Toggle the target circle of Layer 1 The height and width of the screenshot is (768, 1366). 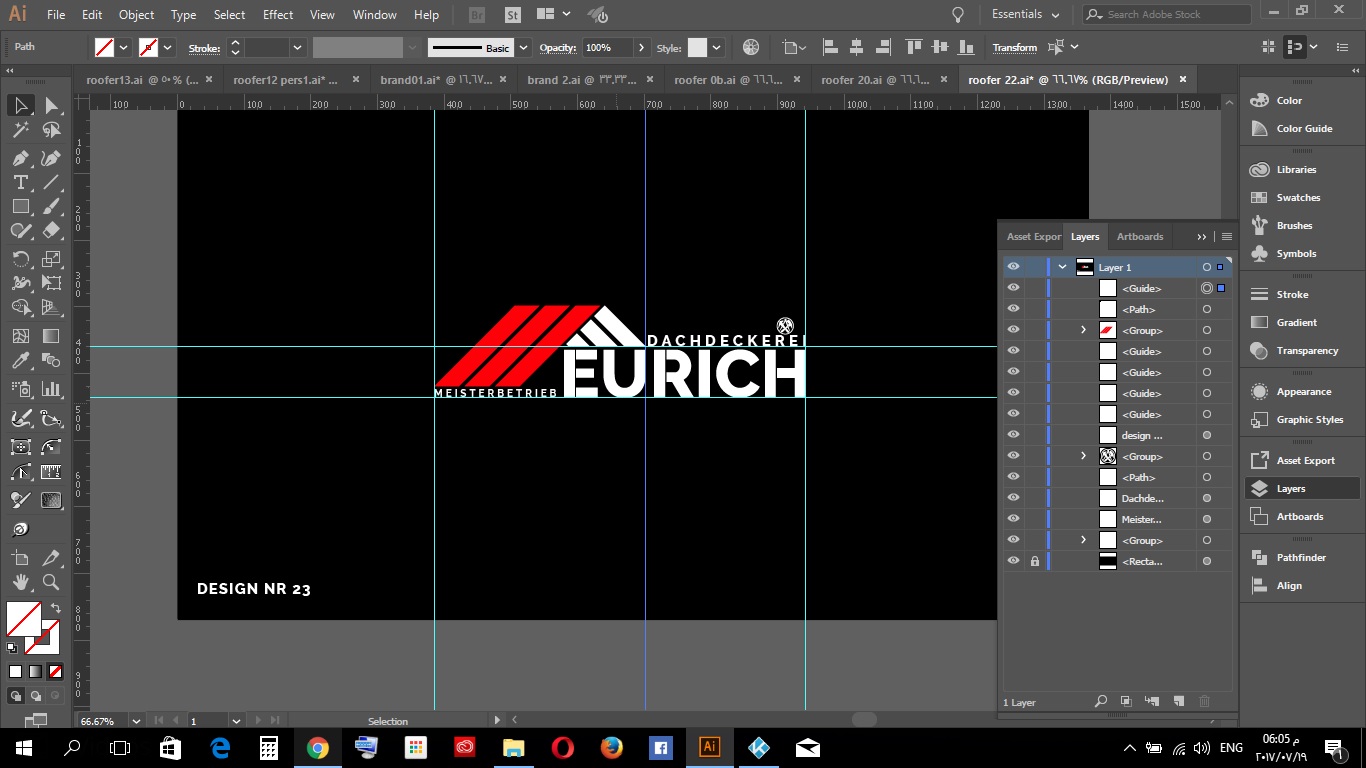click(1207, 267)
